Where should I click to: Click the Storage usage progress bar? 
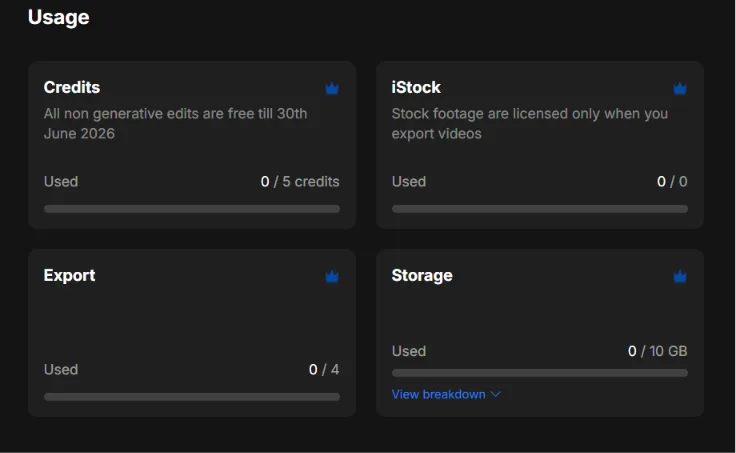[540, 373]
